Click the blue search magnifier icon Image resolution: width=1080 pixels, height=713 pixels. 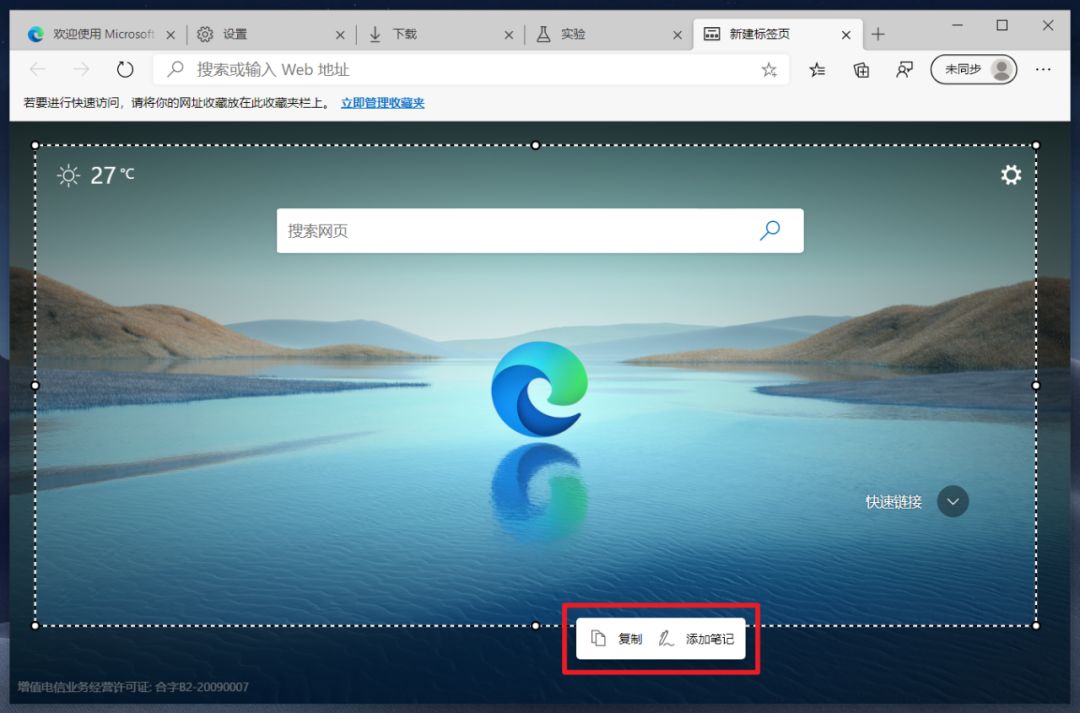[x=769, y=231]
